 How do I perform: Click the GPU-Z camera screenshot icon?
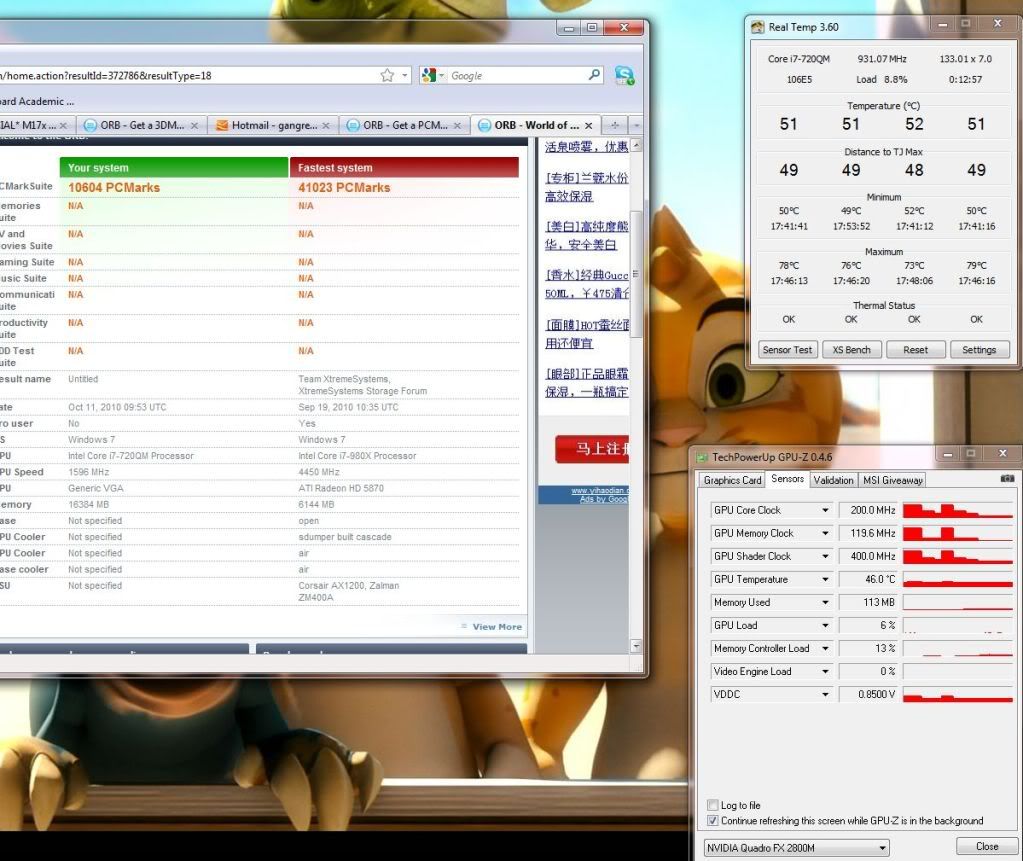coord(1007,479)
